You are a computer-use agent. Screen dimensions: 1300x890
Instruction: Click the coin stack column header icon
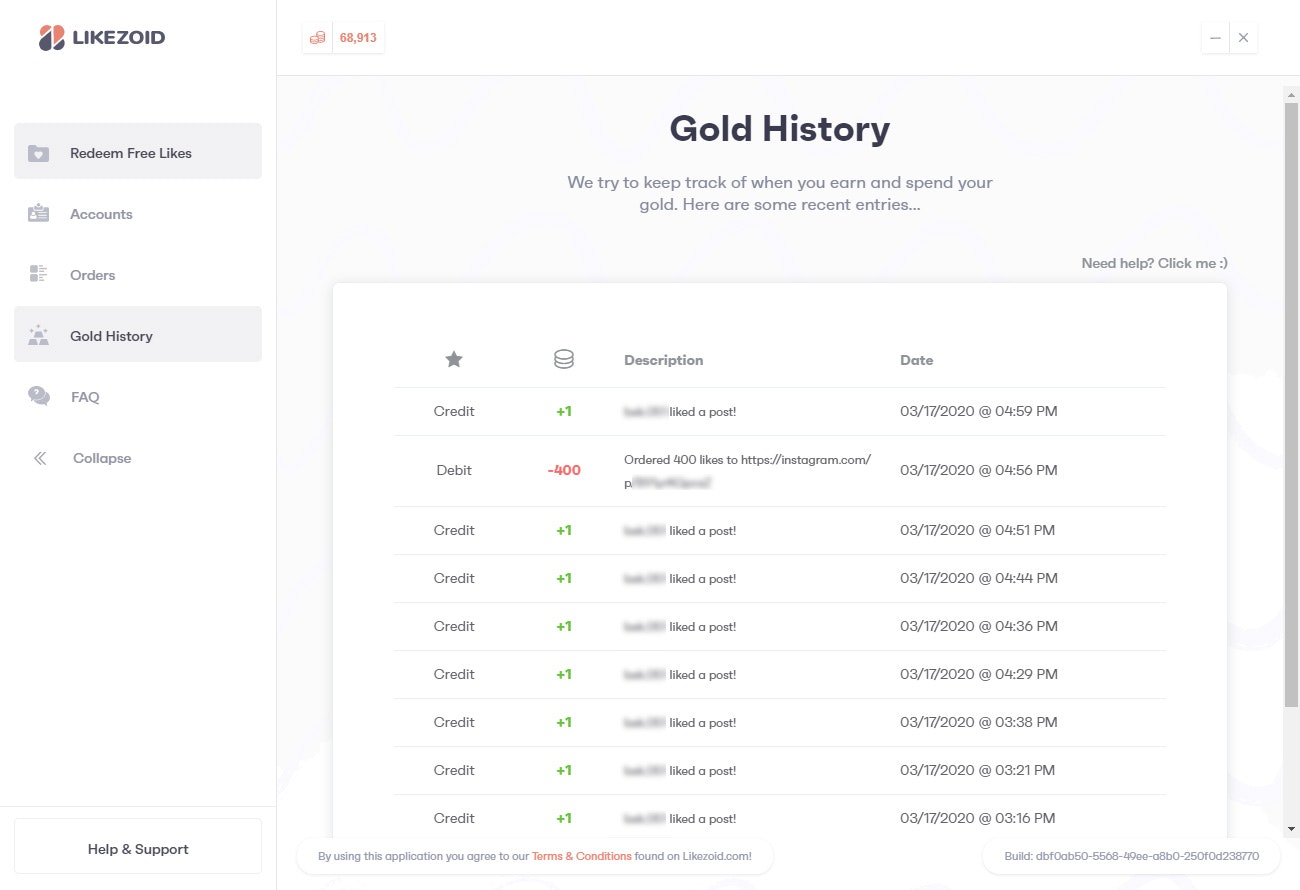pos(564,360)
